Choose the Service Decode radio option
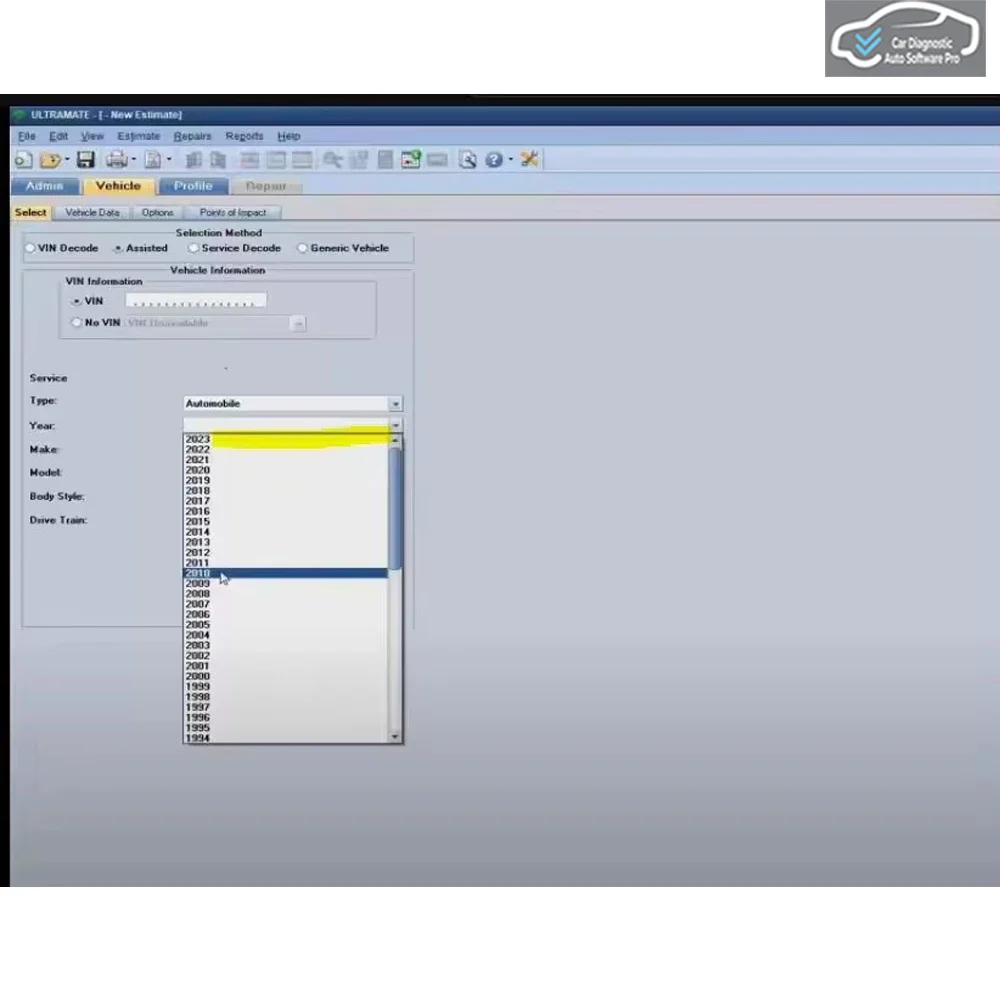The width and height of the screenshot is (1000, 1000). coord(193,248)
